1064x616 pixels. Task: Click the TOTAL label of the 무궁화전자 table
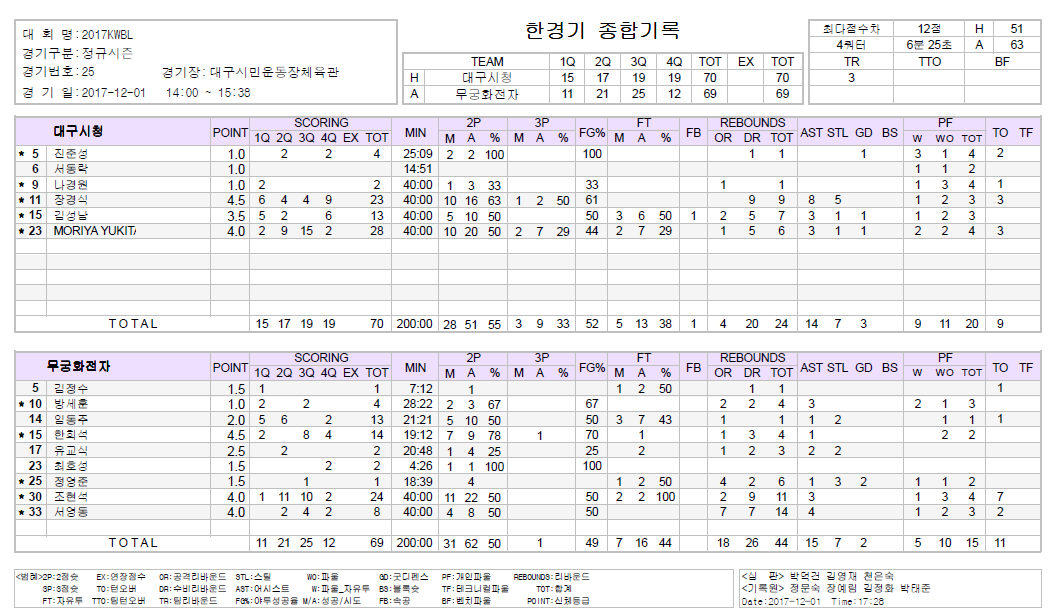click(133, 543)
